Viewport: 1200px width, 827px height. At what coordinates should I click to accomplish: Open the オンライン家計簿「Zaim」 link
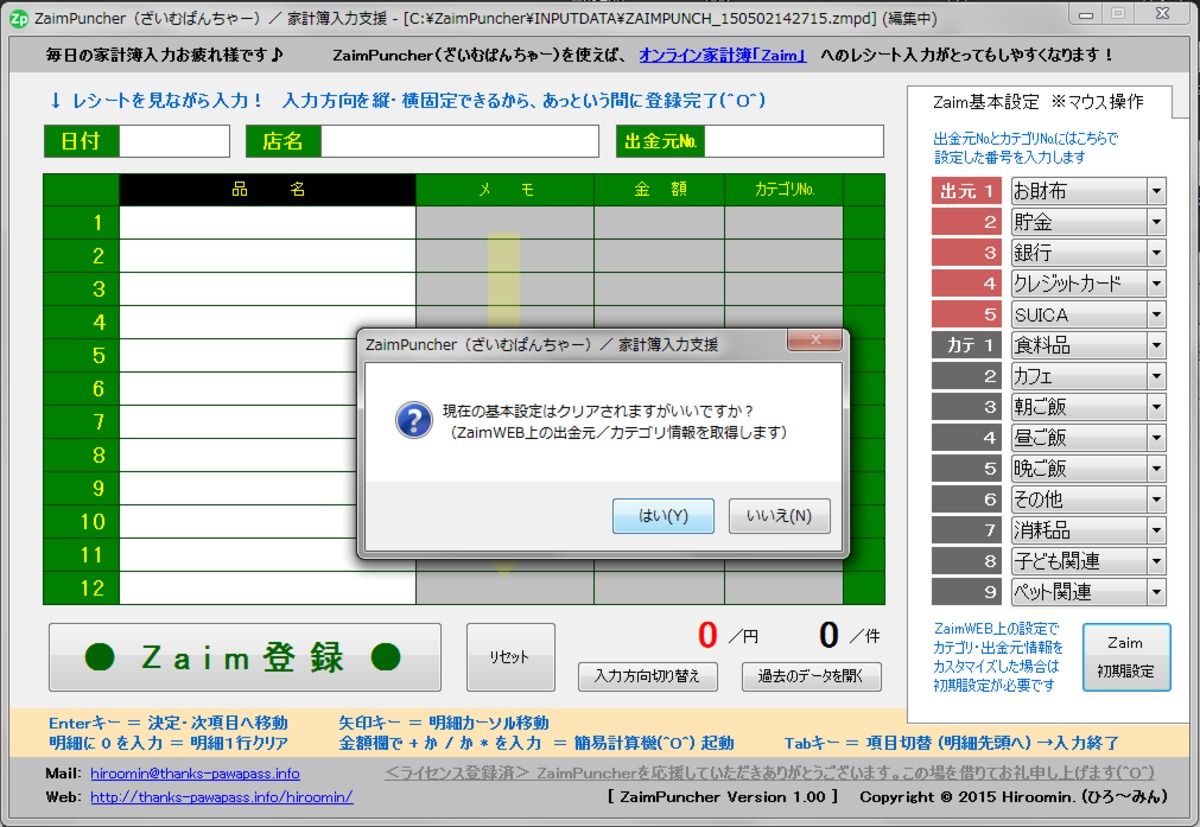point(723,55)
